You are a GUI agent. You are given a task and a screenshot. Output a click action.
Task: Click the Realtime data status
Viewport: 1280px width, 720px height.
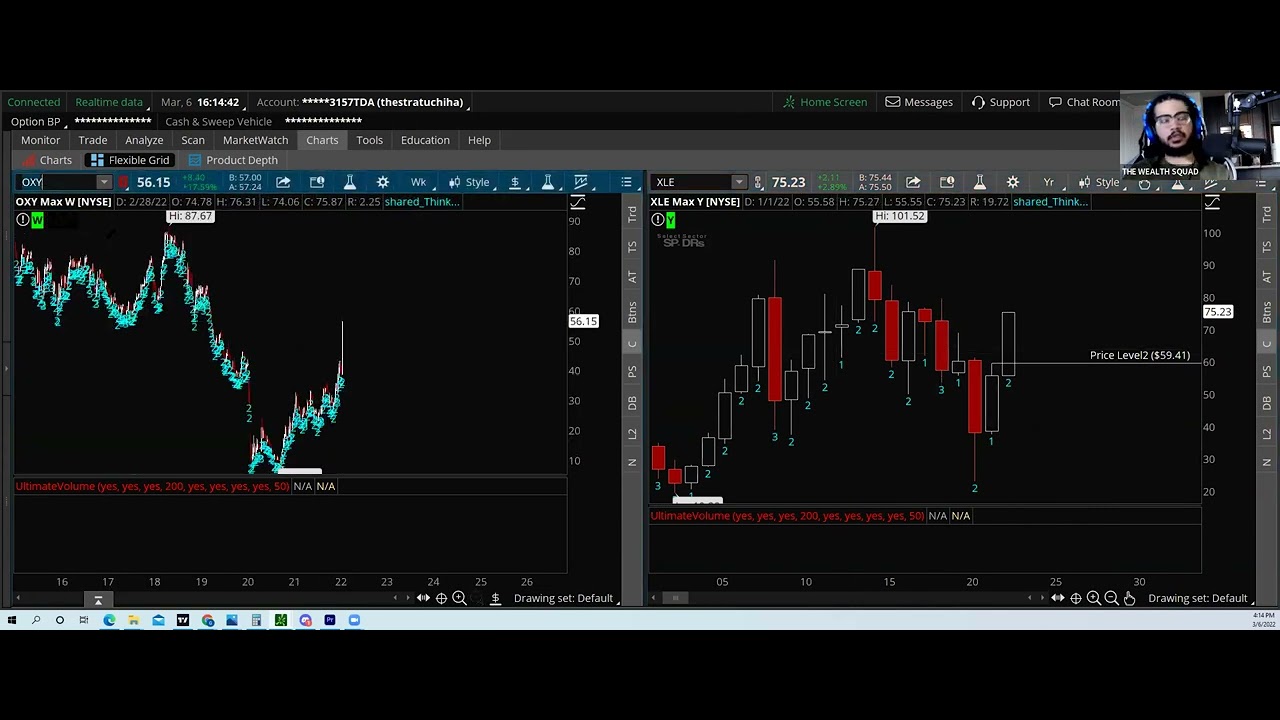point(109,102)
